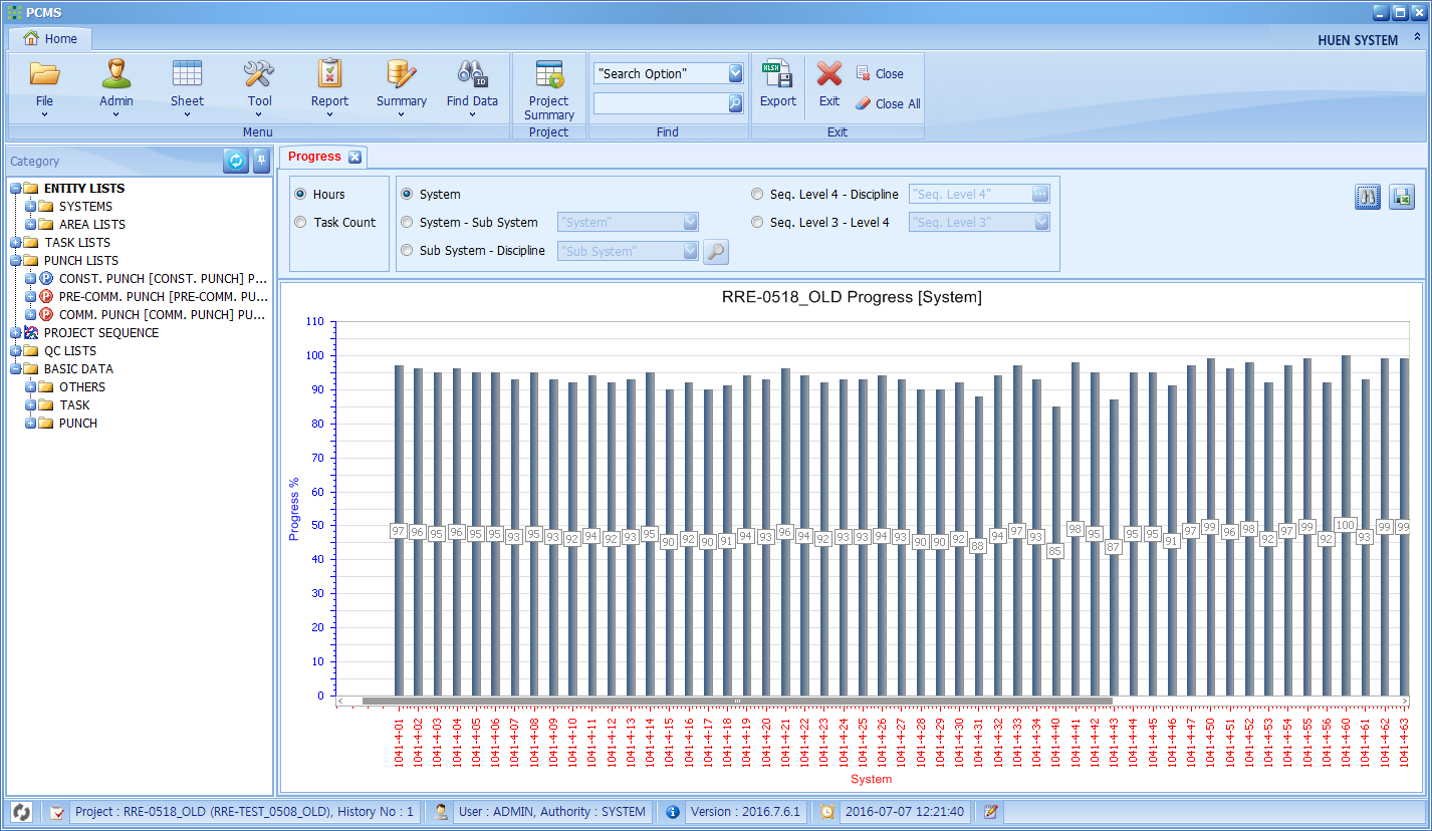Select System - Sub System radio option
This screenshot has height=831, width=1432.
[x=407, y=223]
